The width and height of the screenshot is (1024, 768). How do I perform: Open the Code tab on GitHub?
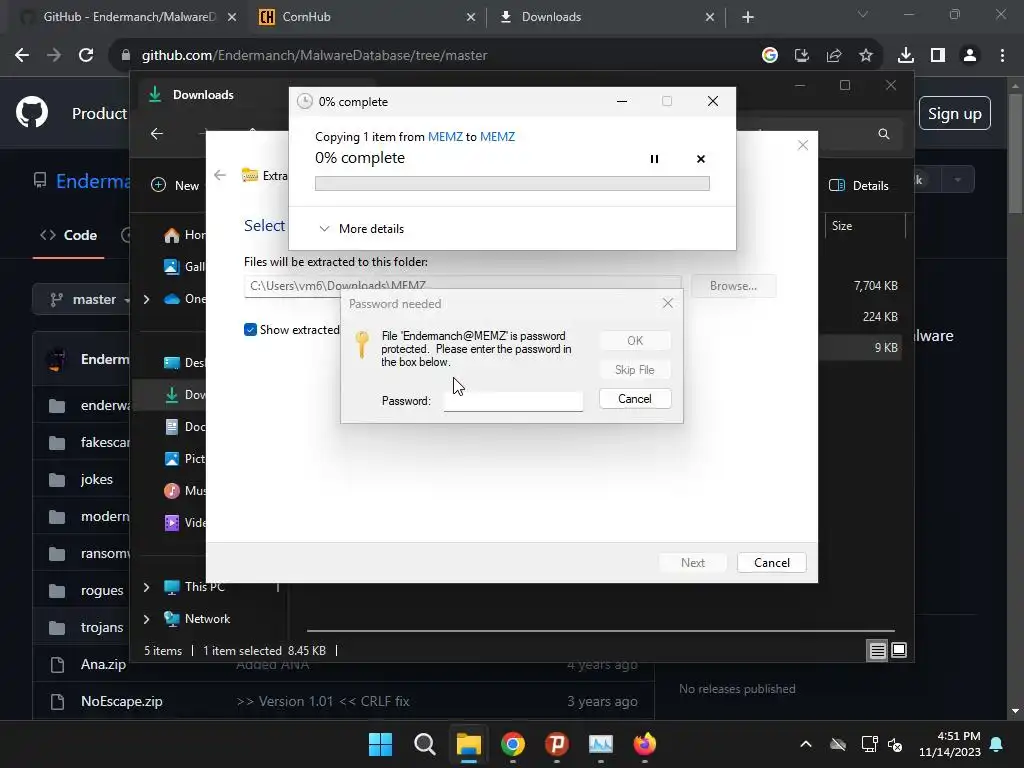click(69, 235)
